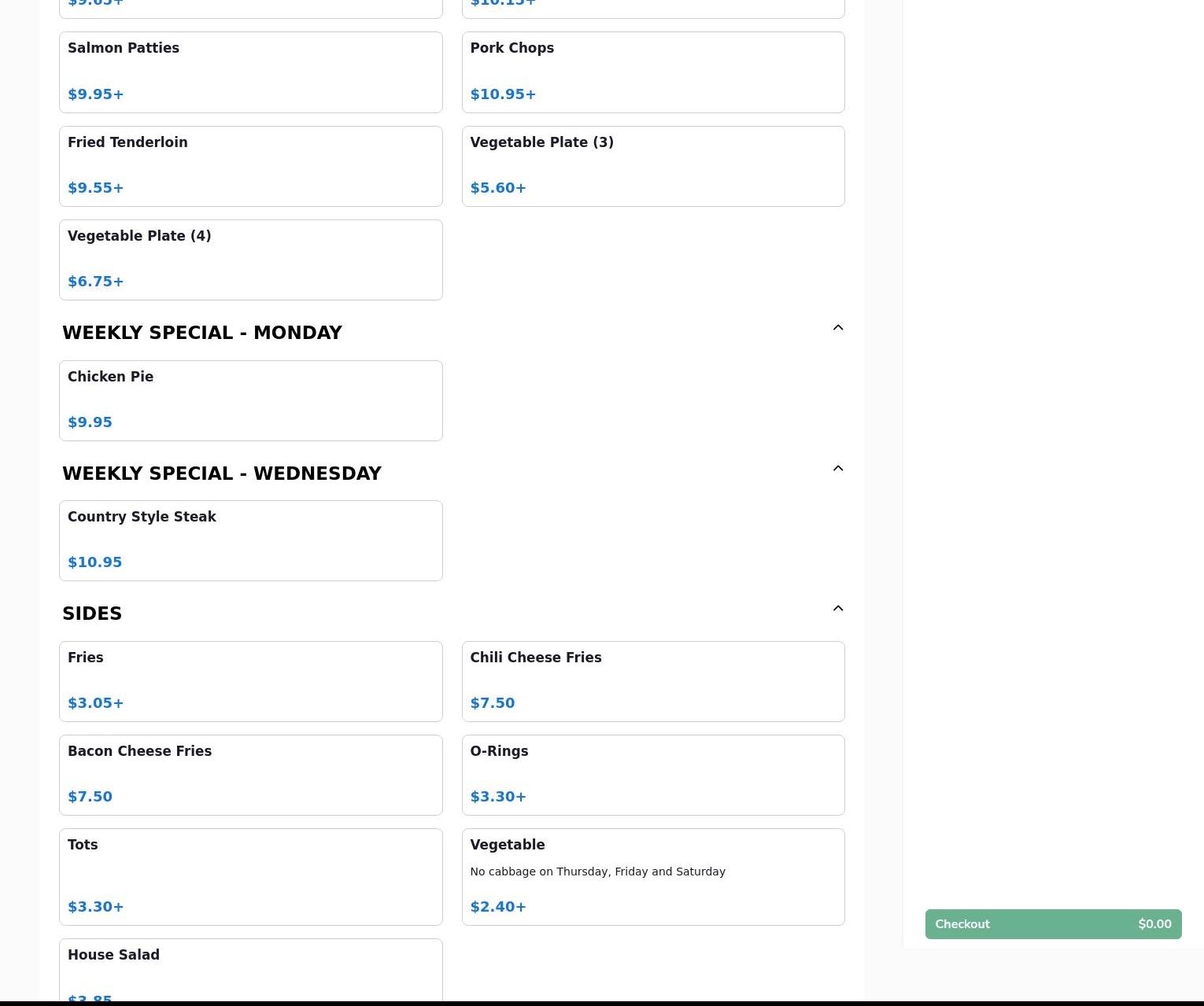
Task: Add Fried Tenderloin to the order
Action: (x=251, y=166)
